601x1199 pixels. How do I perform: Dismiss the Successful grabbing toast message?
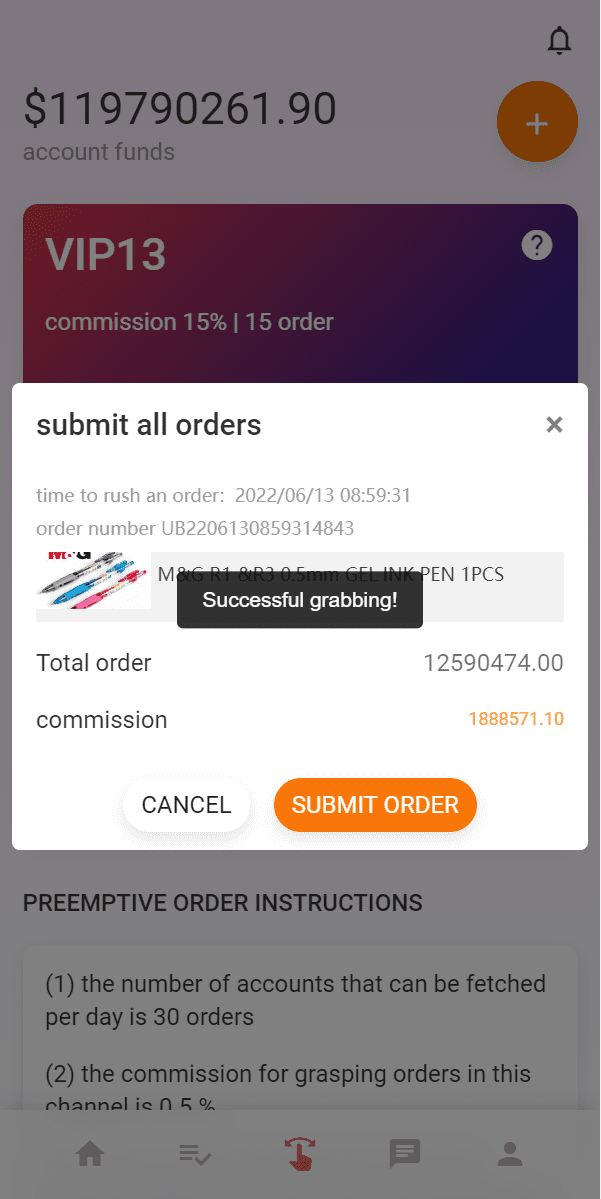tap(300, 601)
